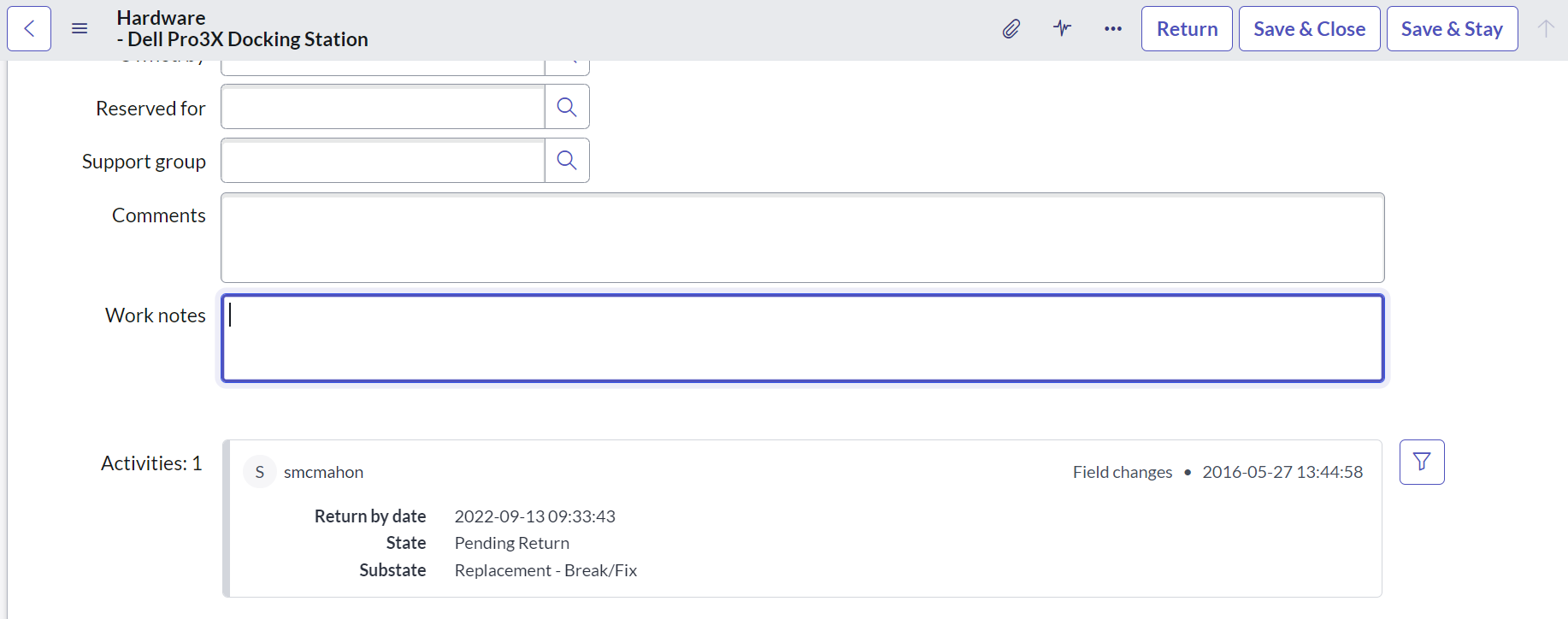Focus the Comments text area
Viewport: 1568px width, 619px height.
click(x=802, y=238)
